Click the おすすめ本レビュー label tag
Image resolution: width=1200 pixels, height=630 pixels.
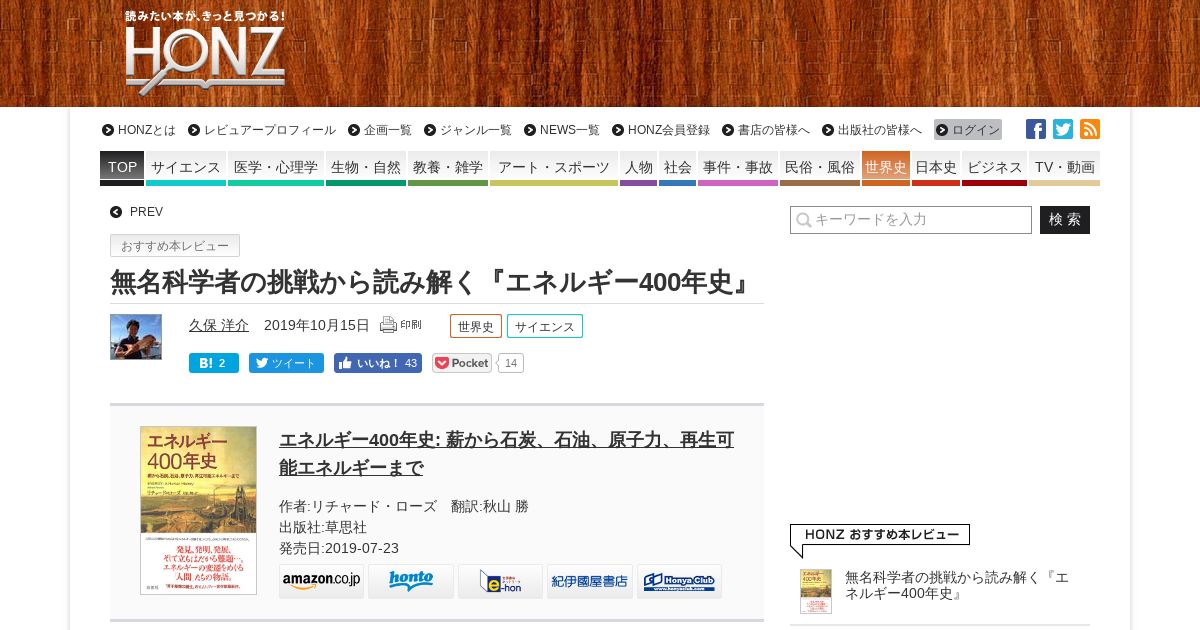(175, 246)
